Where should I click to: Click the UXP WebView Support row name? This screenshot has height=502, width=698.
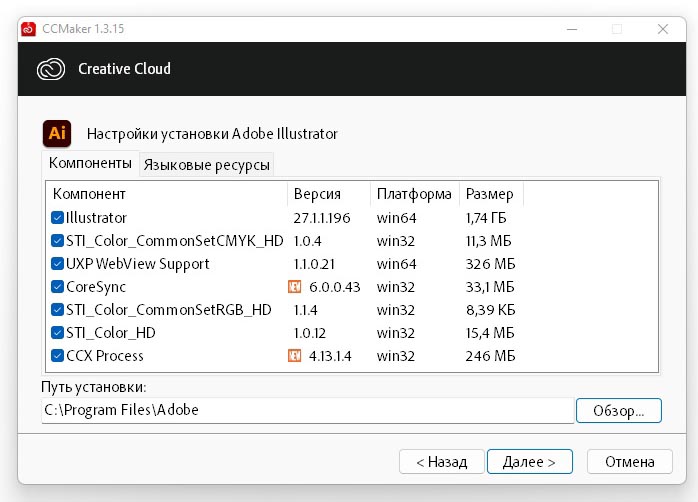pos(138,264)
